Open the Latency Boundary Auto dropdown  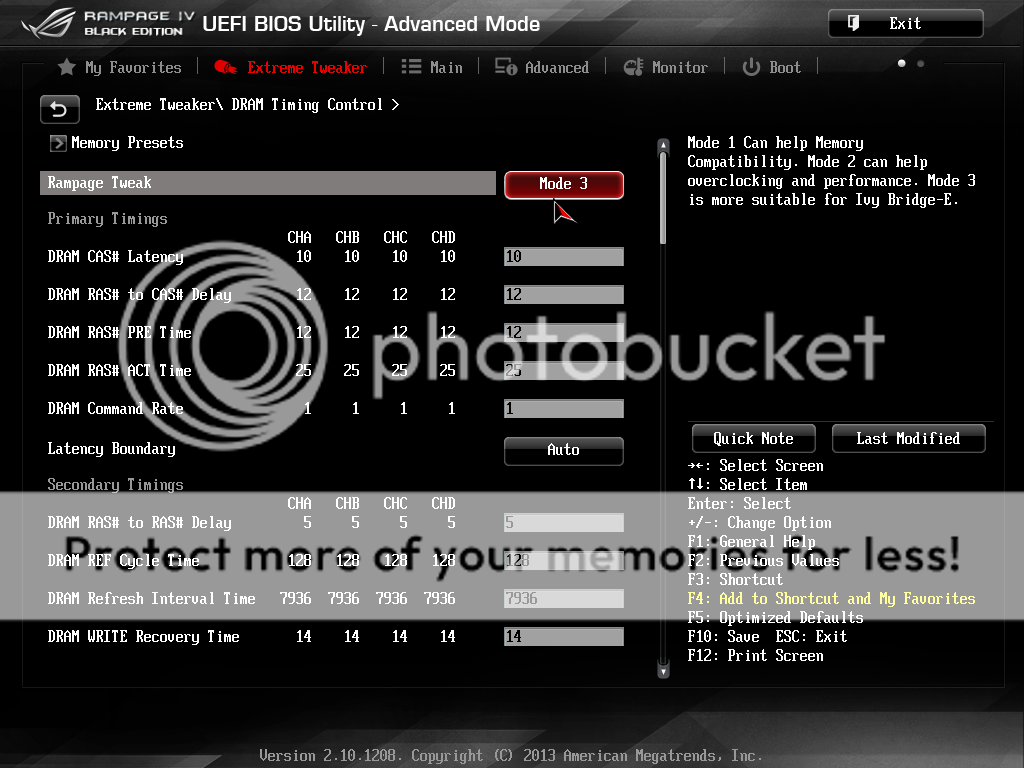[563, 450]
